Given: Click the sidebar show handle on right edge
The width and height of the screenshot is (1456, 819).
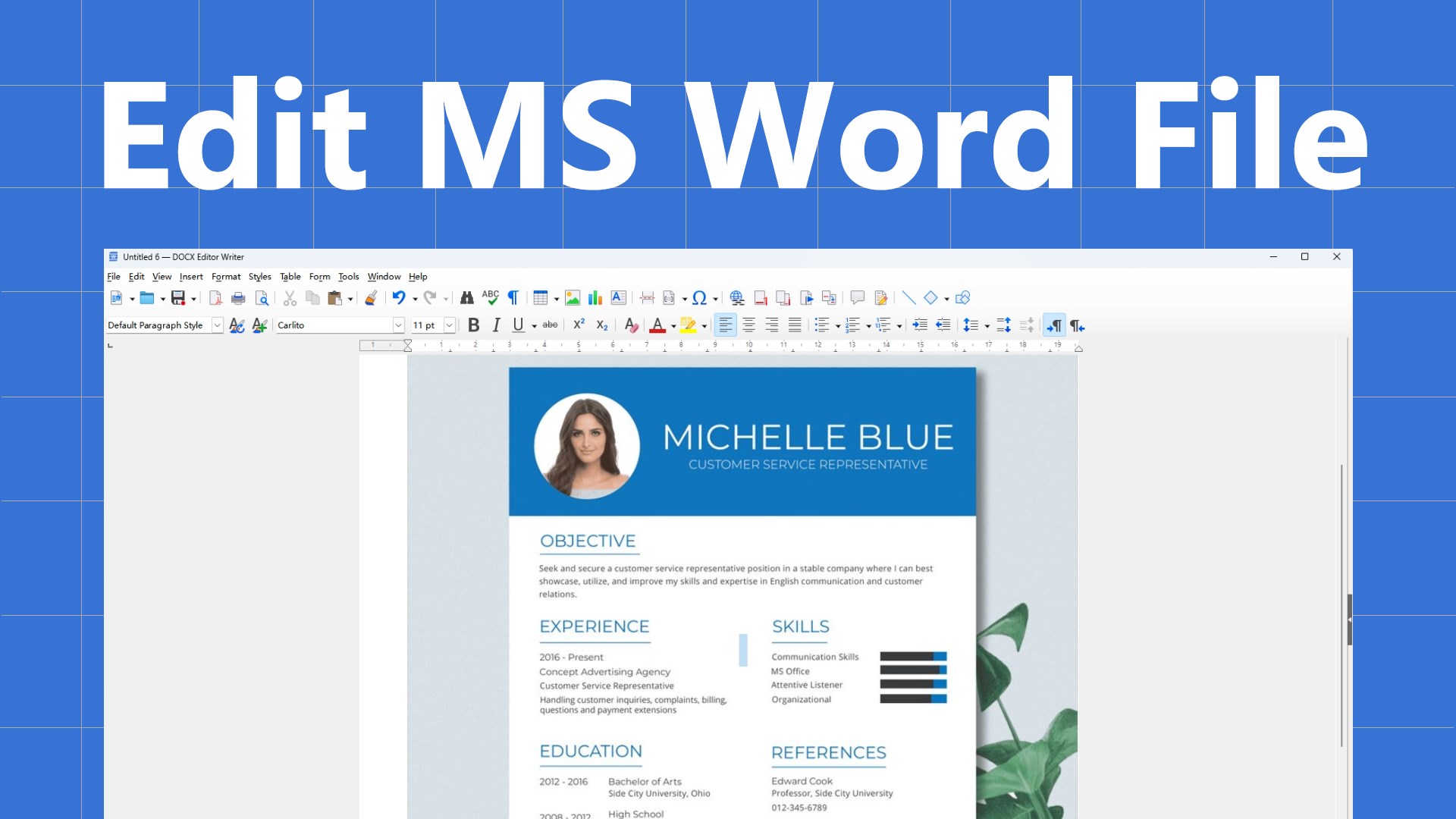Looking at the screenshot, I should (1350, 620).
